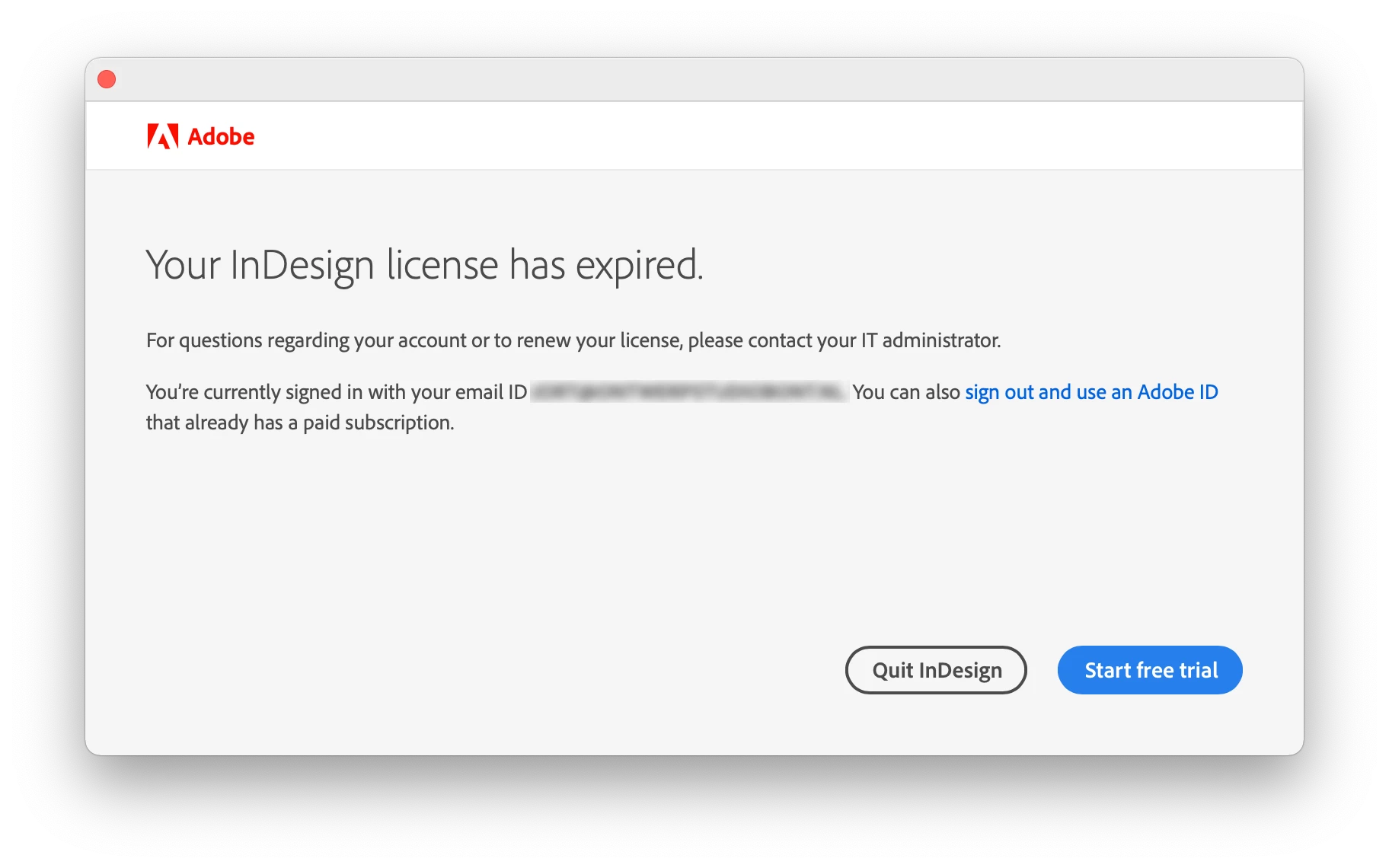Open the sign out and use an Adobe ID link
This screenshot has width=1389, height=868.
[x=1091, y=392]
